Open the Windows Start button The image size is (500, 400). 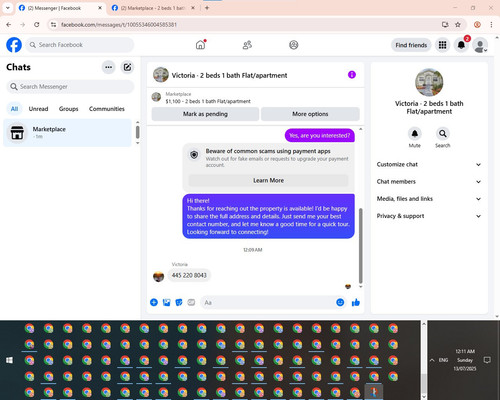point(9,360)
